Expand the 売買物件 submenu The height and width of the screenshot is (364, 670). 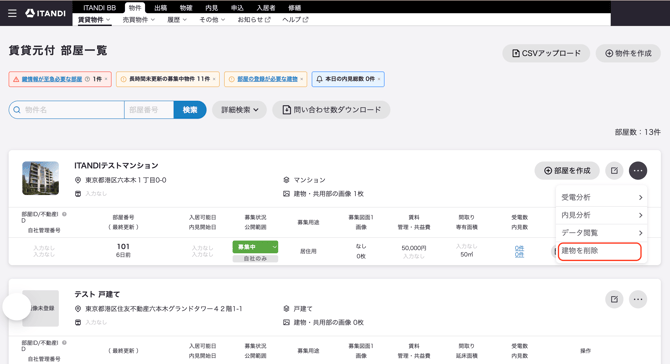click(x=138, y=20)
